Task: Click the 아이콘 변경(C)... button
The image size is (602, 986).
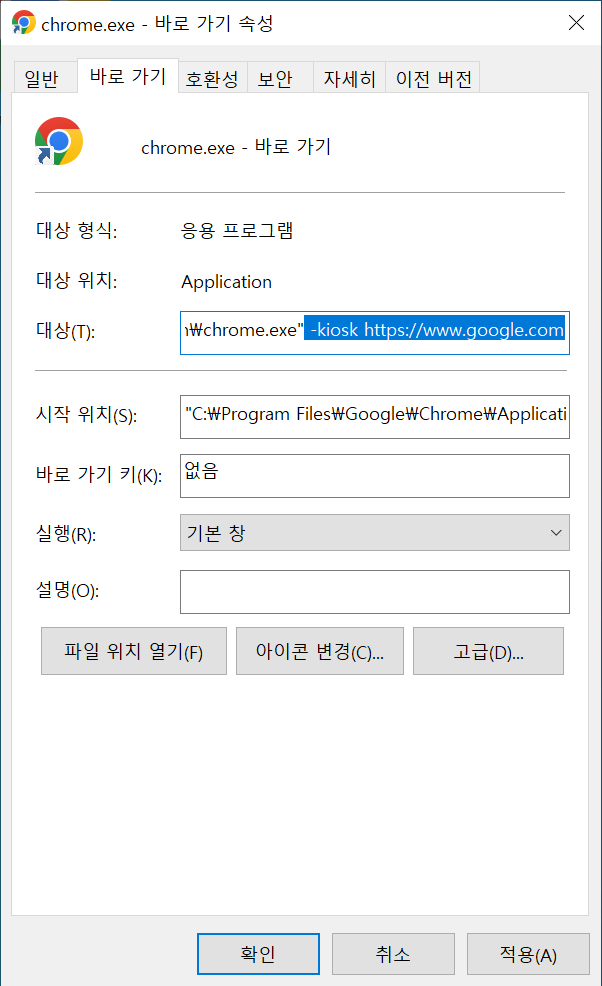Action: (320, 651)
